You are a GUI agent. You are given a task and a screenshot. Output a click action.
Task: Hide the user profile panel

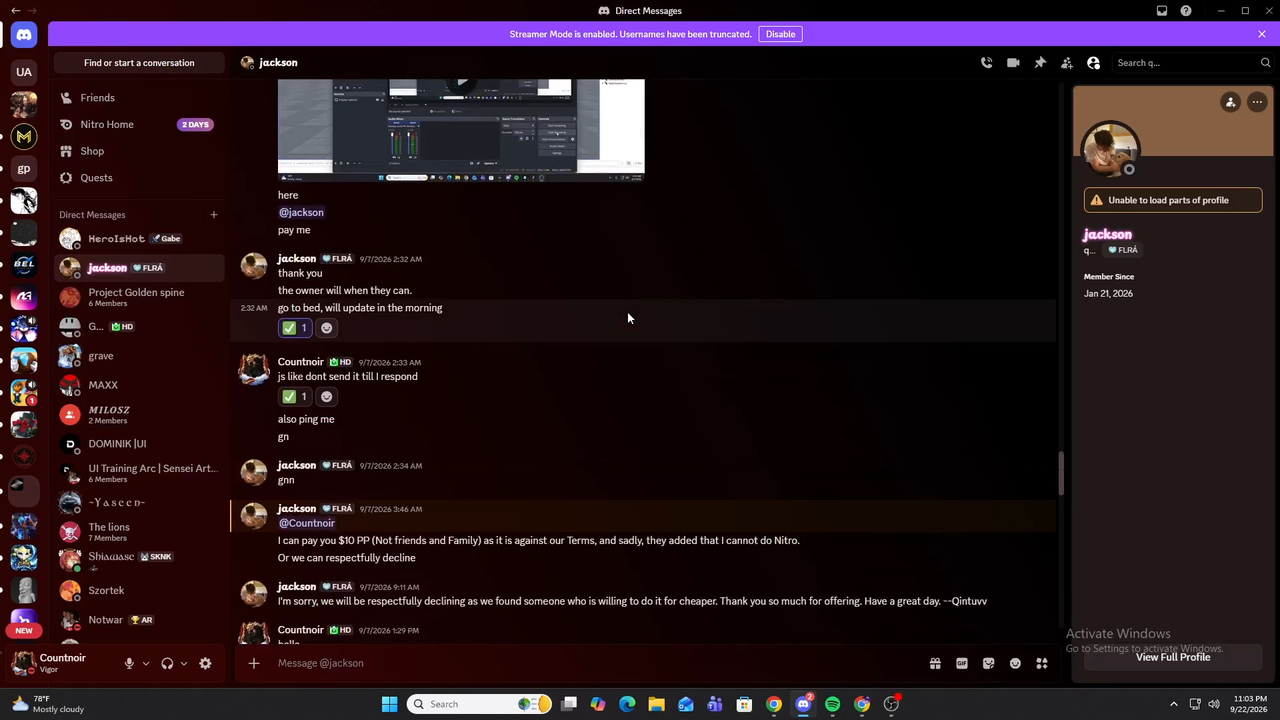click(1093, 63)
